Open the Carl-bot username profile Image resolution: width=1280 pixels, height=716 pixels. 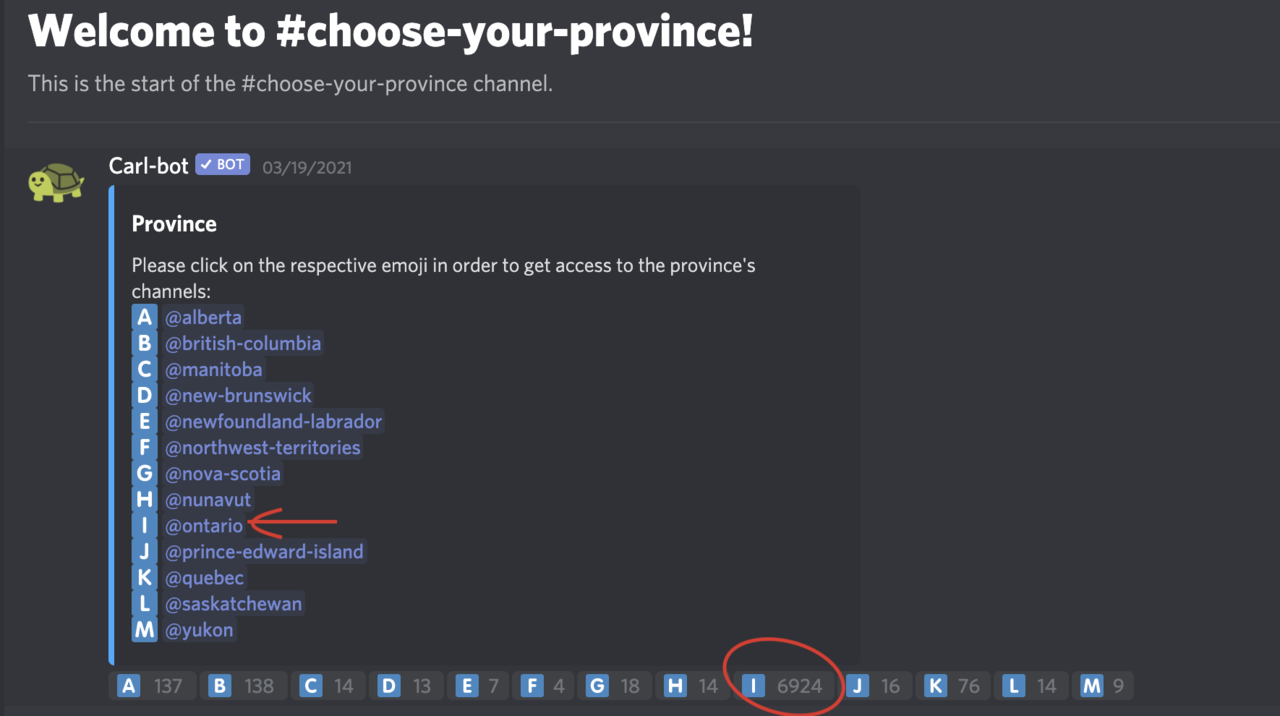click(x=148, y=166)
